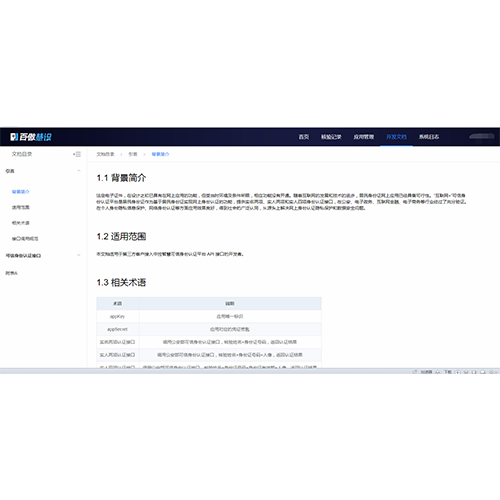Click the rightmost settings icon in the status bar
The height and width of the screenshot is (500, 500).
pyautogui.click(x=491, y=372)
